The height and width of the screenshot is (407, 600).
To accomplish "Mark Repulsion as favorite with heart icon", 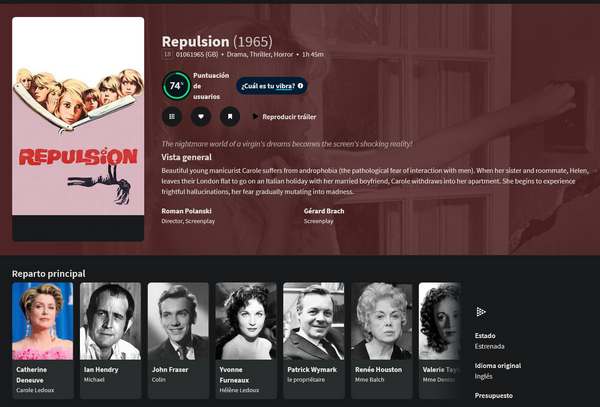I will 201,116.
